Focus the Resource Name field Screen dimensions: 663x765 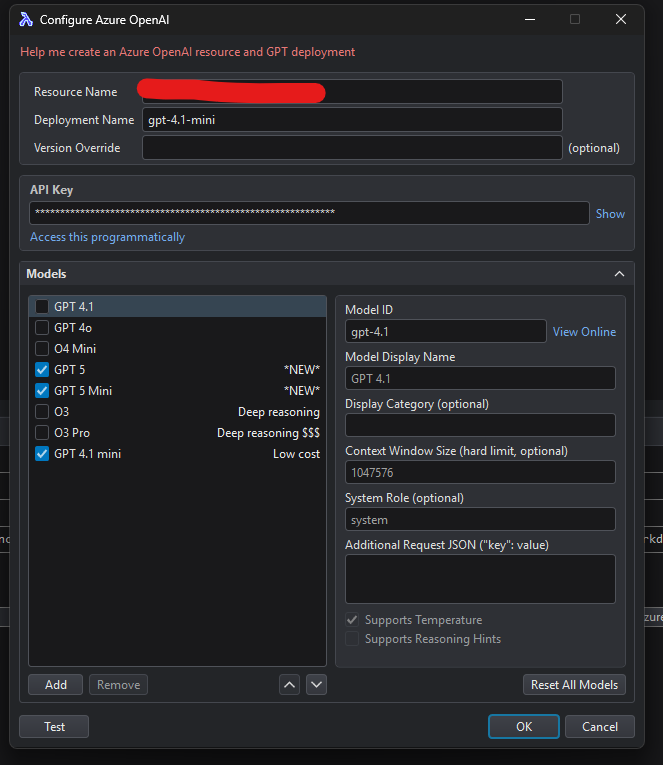coord(352,92)
